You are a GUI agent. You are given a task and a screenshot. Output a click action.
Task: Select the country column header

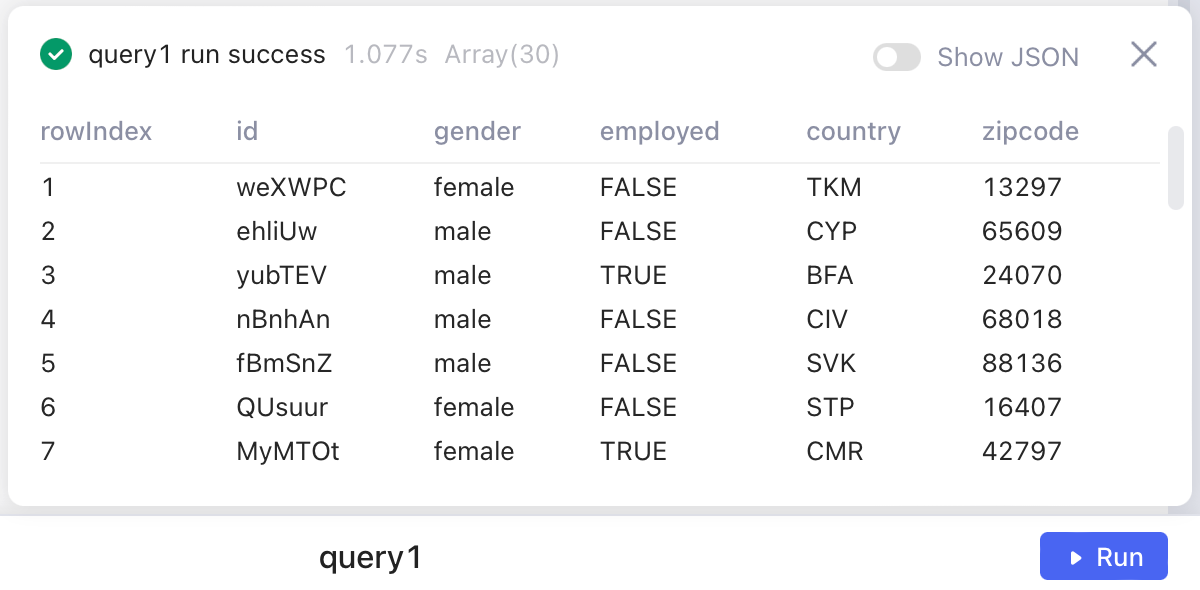click(x=853, y=131)
